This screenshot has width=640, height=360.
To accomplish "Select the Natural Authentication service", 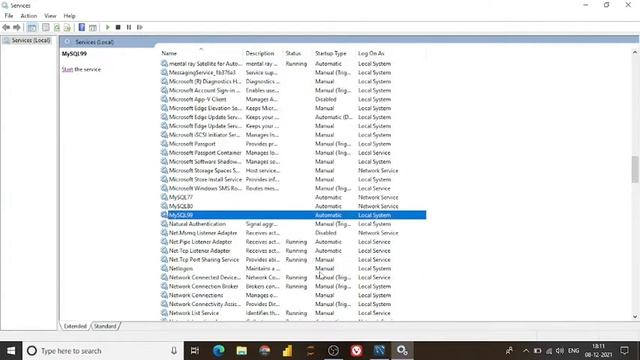I will click(x=293, y=224).
